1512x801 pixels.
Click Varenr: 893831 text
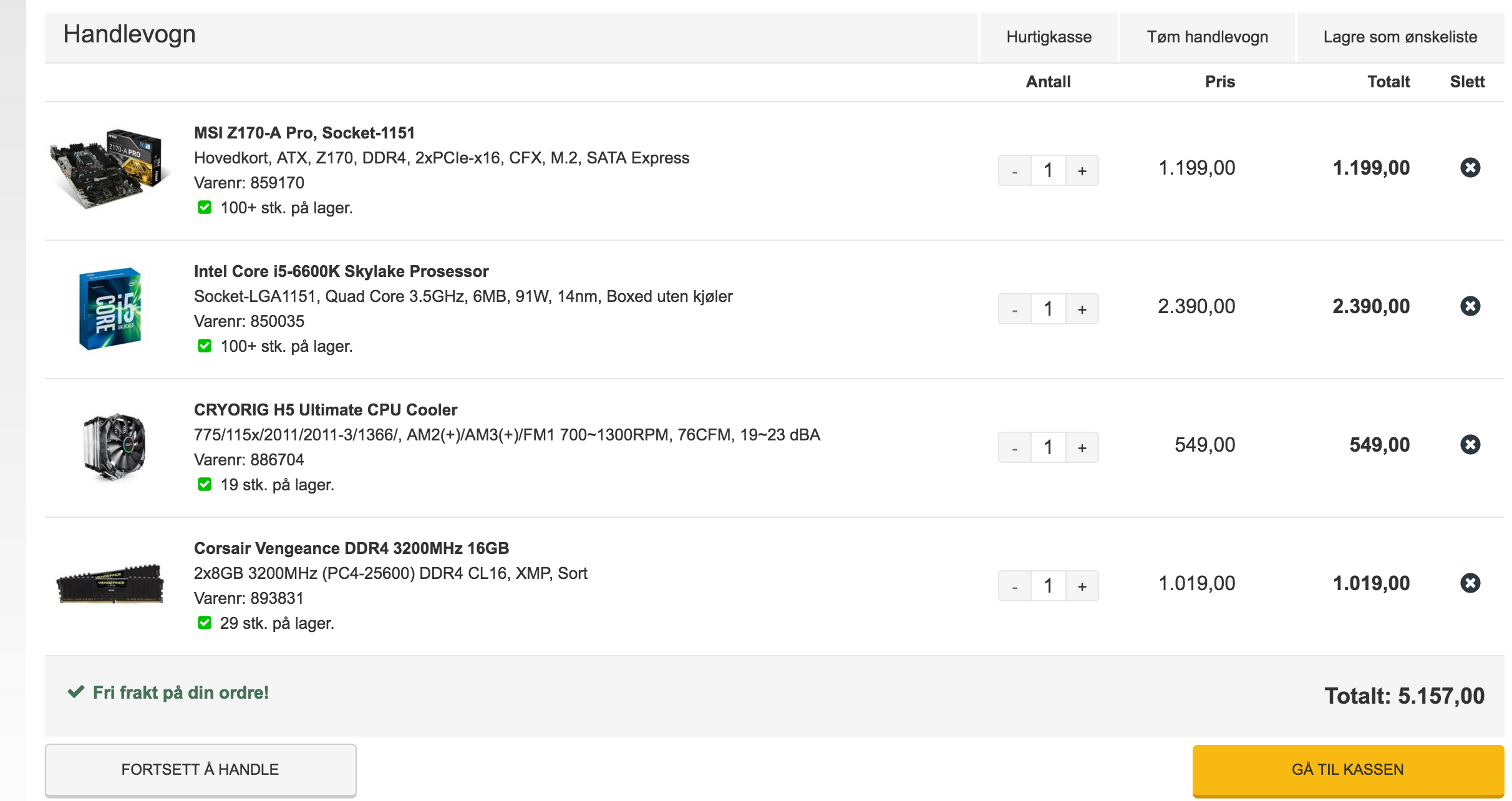pyautogui.click(x=250, y=598)
